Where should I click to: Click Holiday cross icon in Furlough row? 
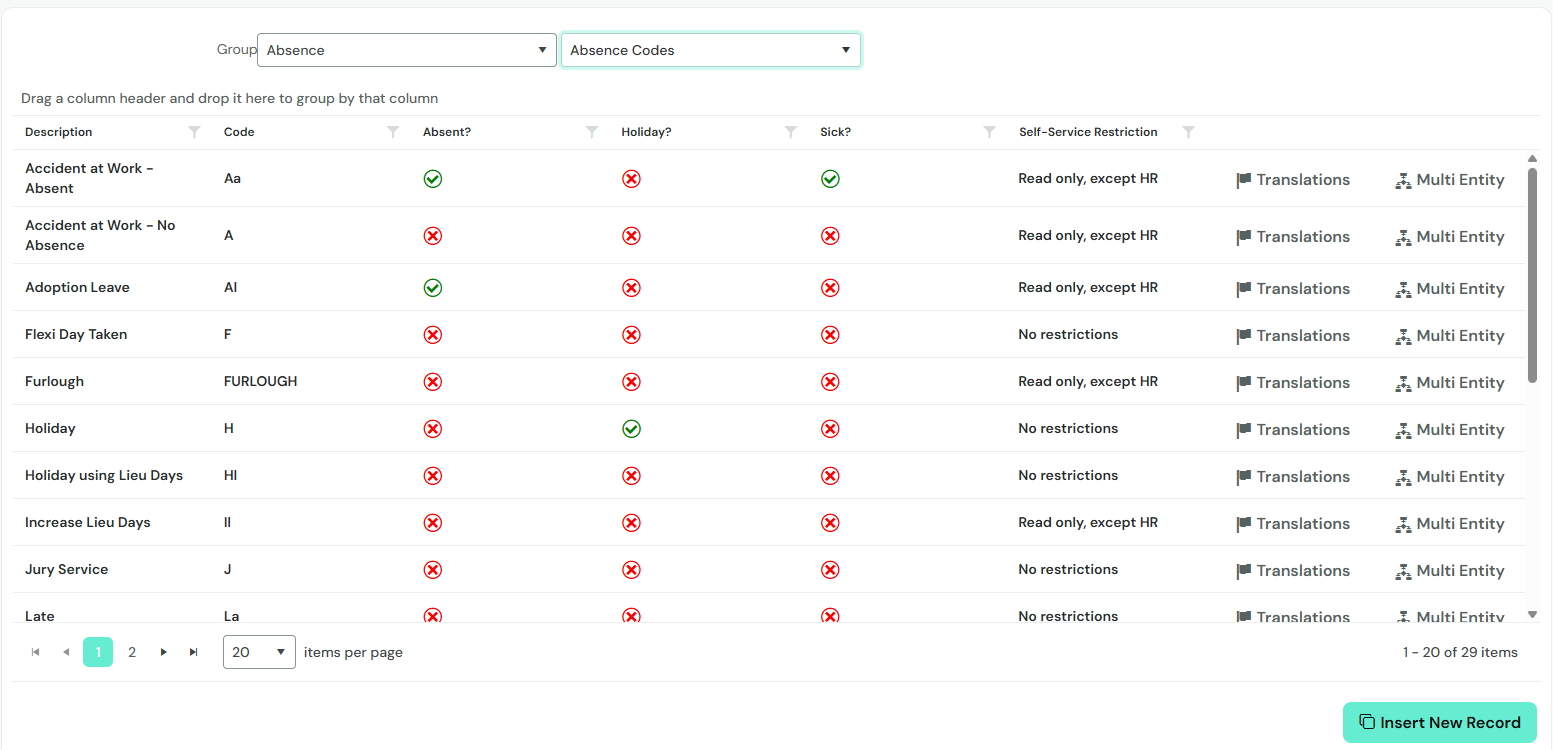(631, 382)
